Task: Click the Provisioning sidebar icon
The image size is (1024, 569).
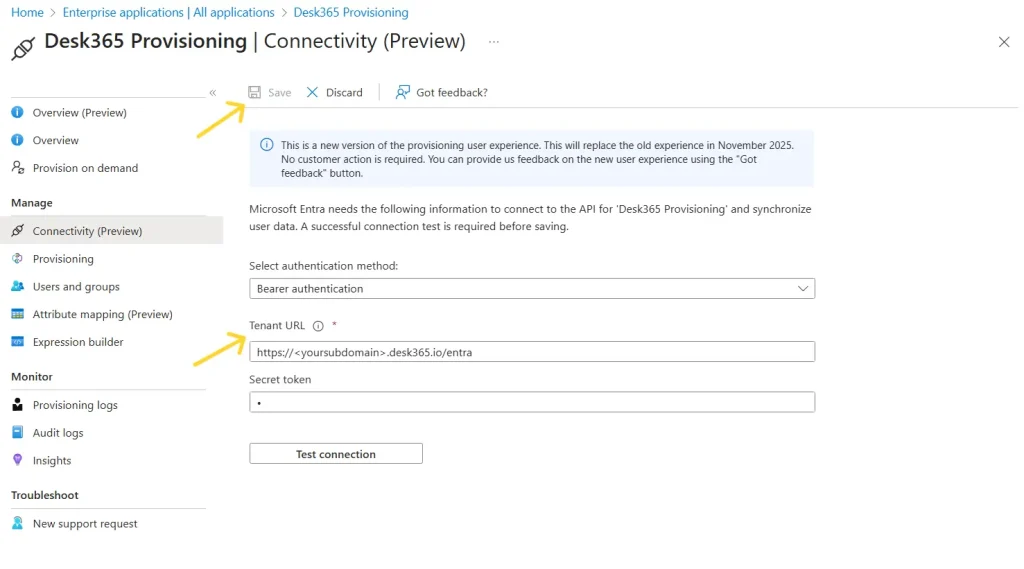Action: point(18,259)
